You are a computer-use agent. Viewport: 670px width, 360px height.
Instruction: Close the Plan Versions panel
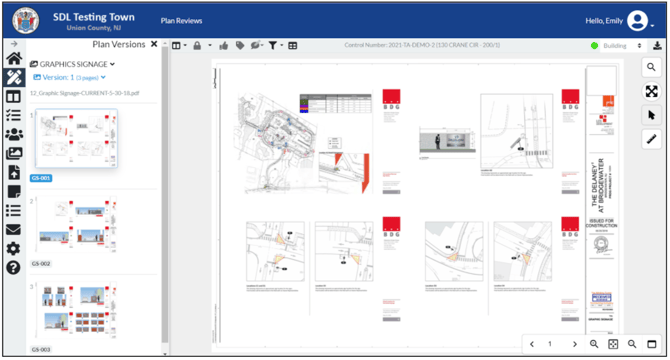(x=154, y=44)
